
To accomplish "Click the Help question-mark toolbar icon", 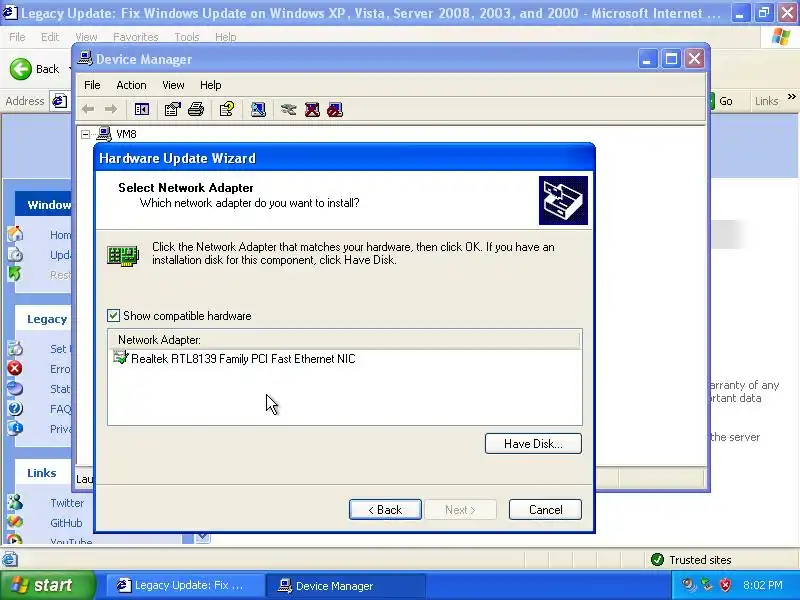I will click(x=227, y=109).
